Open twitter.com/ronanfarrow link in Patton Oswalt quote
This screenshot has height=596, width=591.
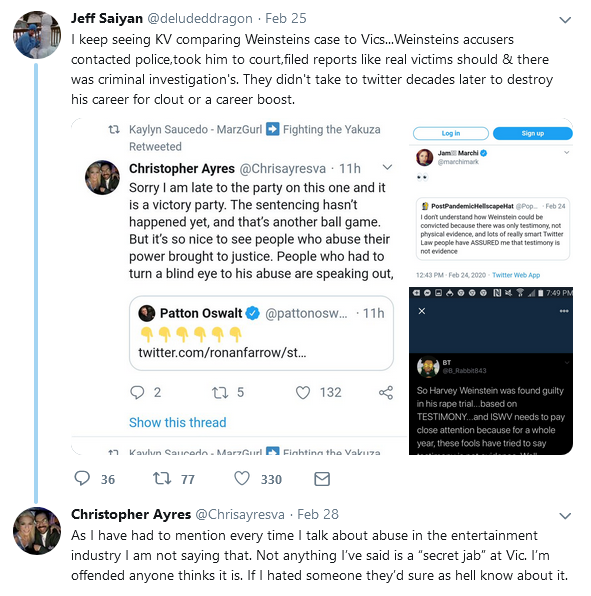pos(222,352)
